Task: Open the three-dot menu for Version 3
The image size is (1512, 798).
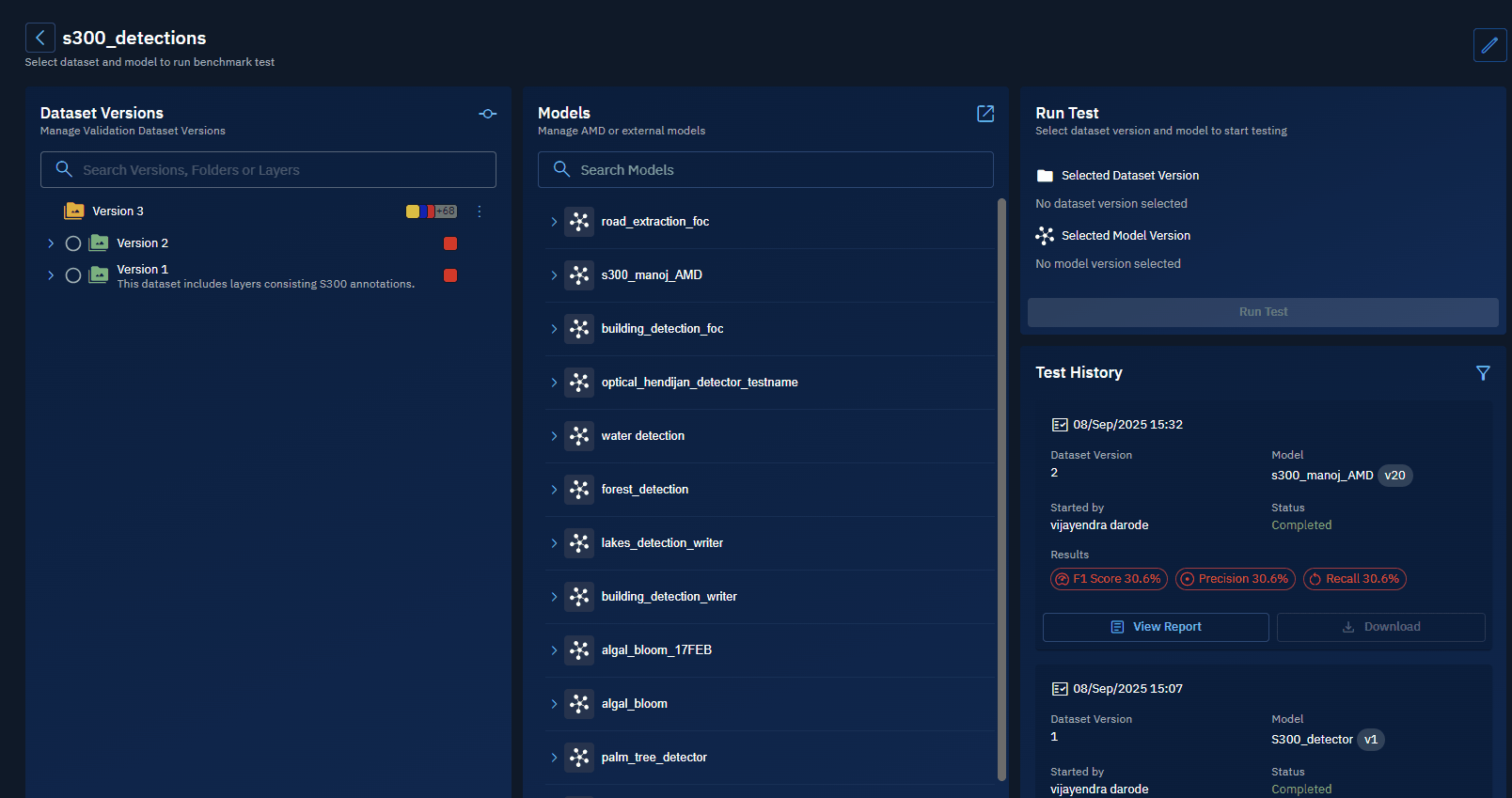Action: click(480, 211)
